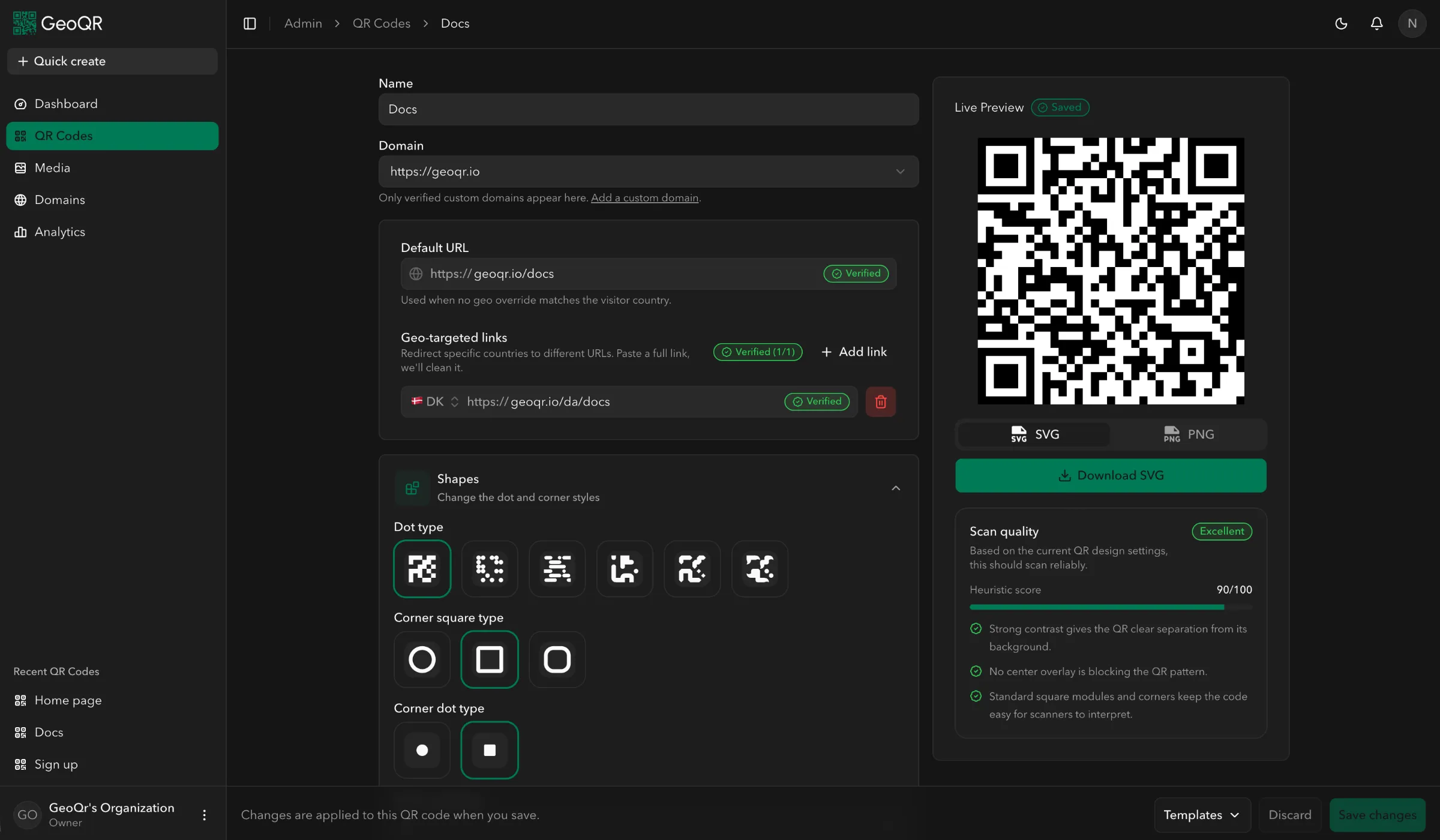
Task: Open the Templates dropdown
Action: point(1202,814)
